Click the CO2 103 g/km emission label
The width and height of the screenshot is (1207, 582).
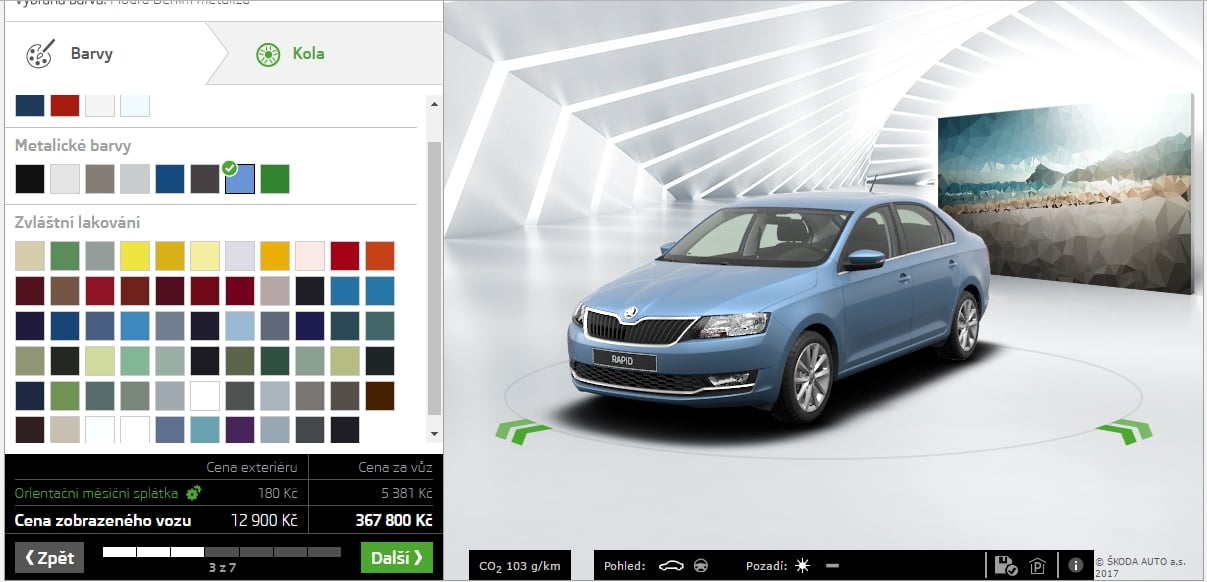click(x=520, y=567)
